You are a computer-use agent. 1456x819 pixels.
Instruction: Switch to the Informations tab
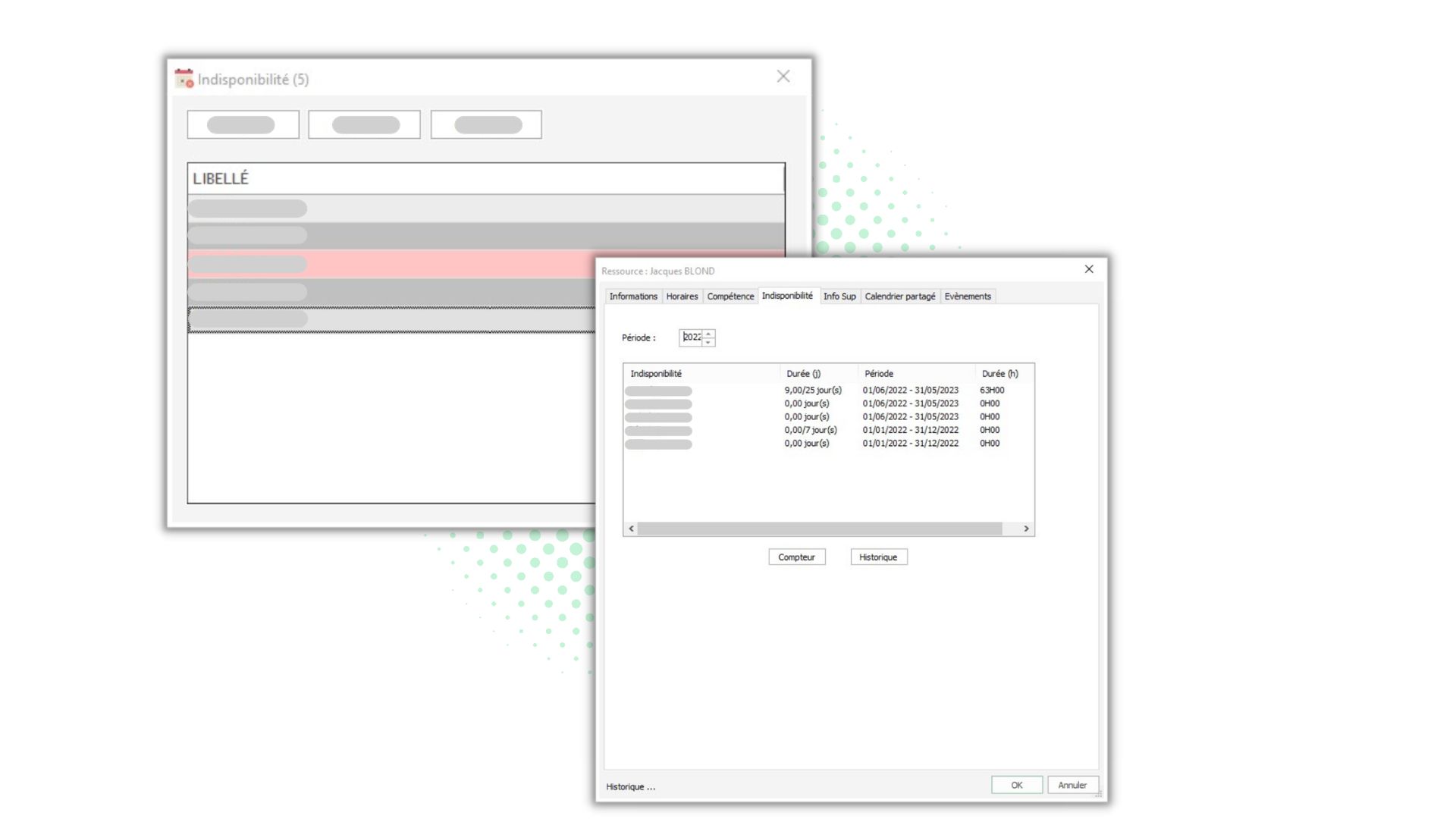pos(633,297)
